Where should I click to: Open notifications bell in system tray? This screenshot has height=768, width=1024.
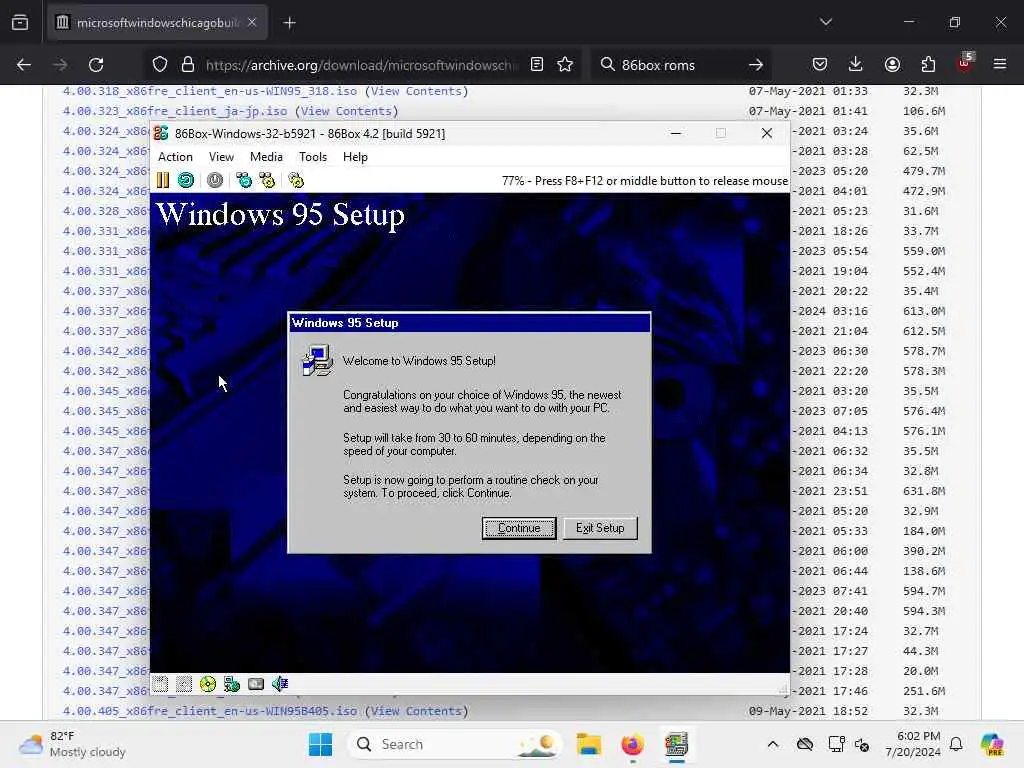point(956,744)
